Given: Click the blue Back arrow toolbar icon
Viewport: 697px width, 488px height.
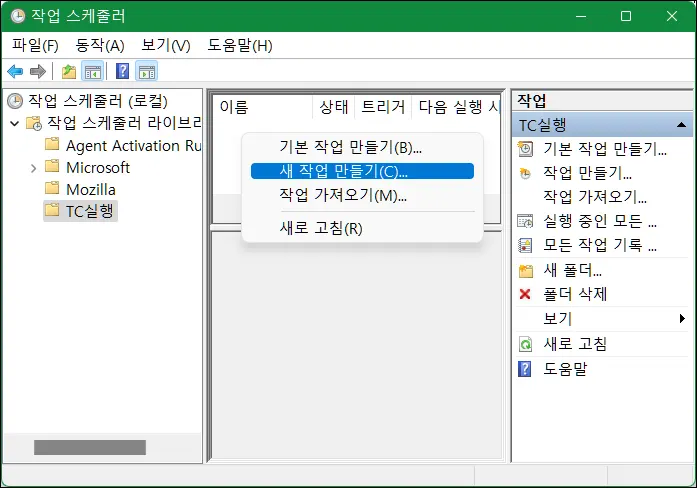Looking at the screenshot, I should [16, 71].
